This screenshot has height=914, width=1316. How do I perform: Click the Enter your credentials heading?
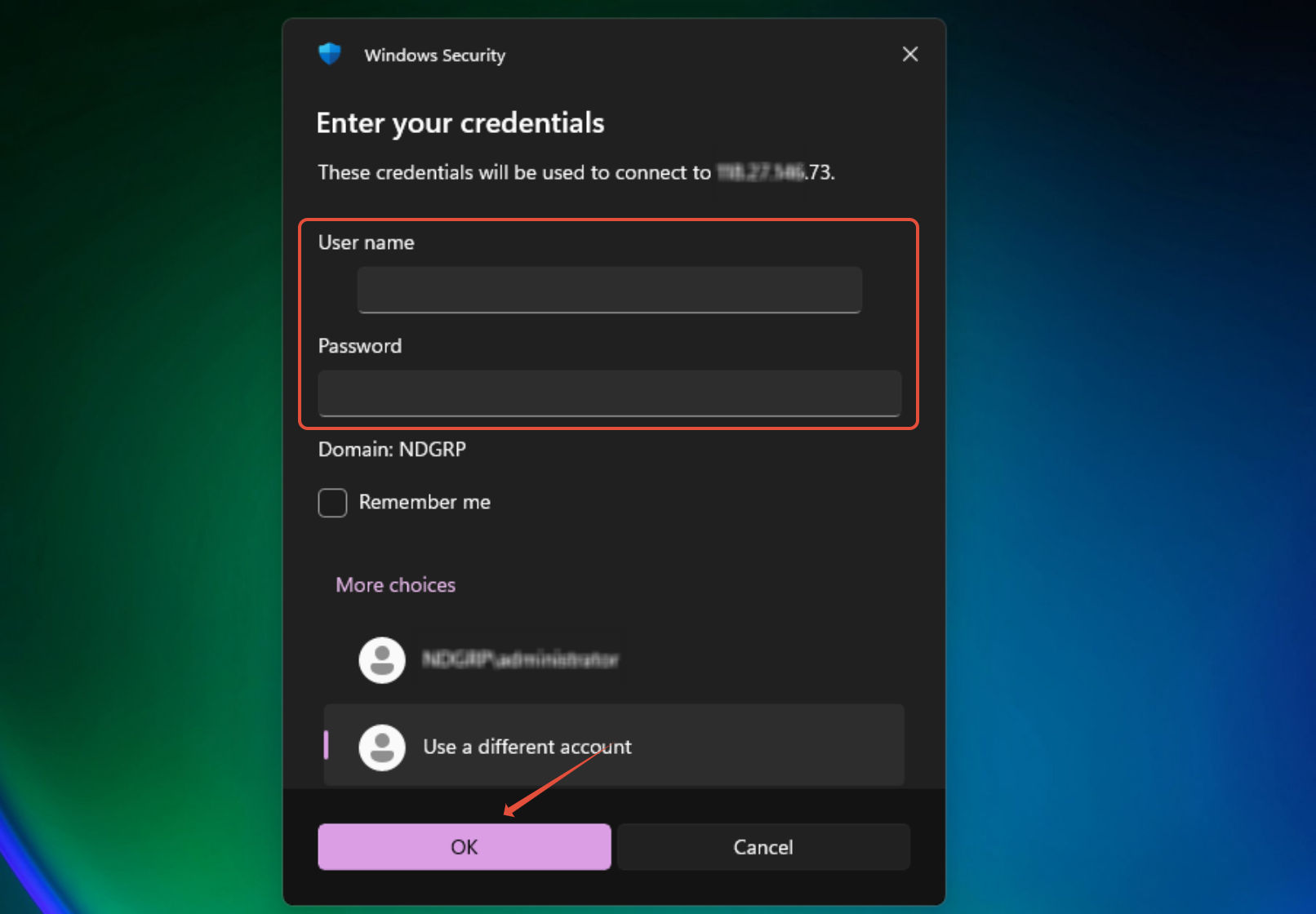(x=460, y=123)
